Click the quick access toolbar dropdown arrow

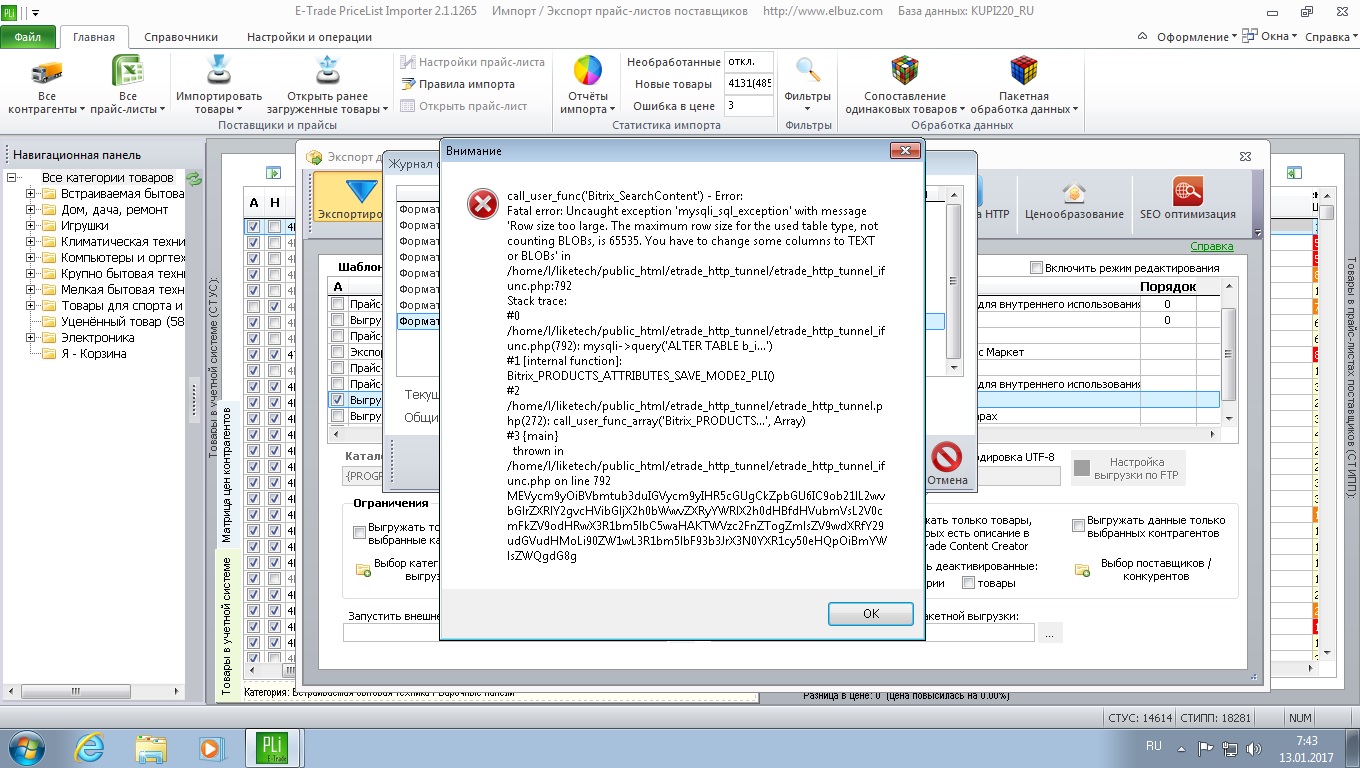coord(38,13)
